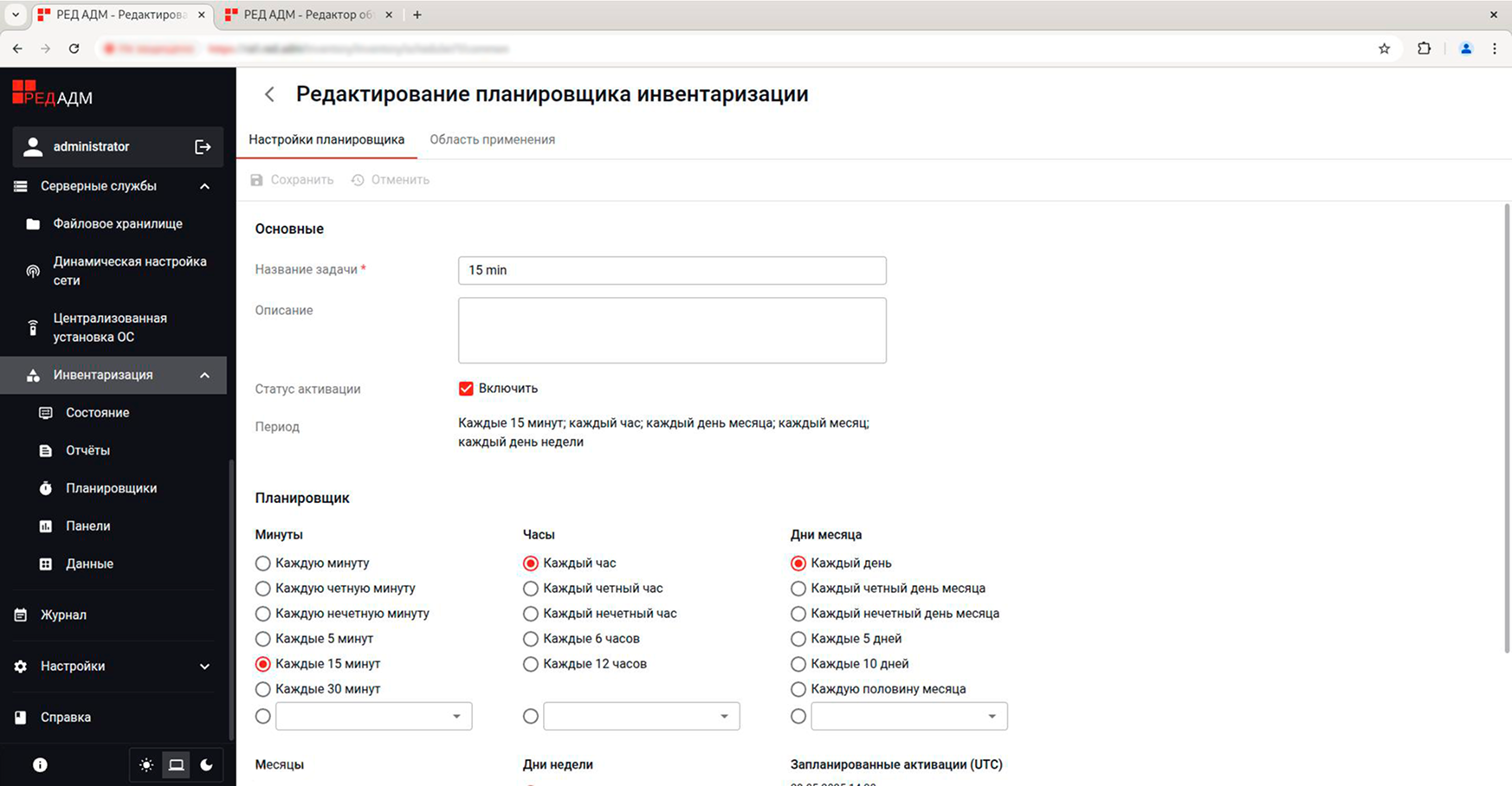1512x786 pixels.
Task: Click the logout icon next to administrator
Action: [203, 147]
